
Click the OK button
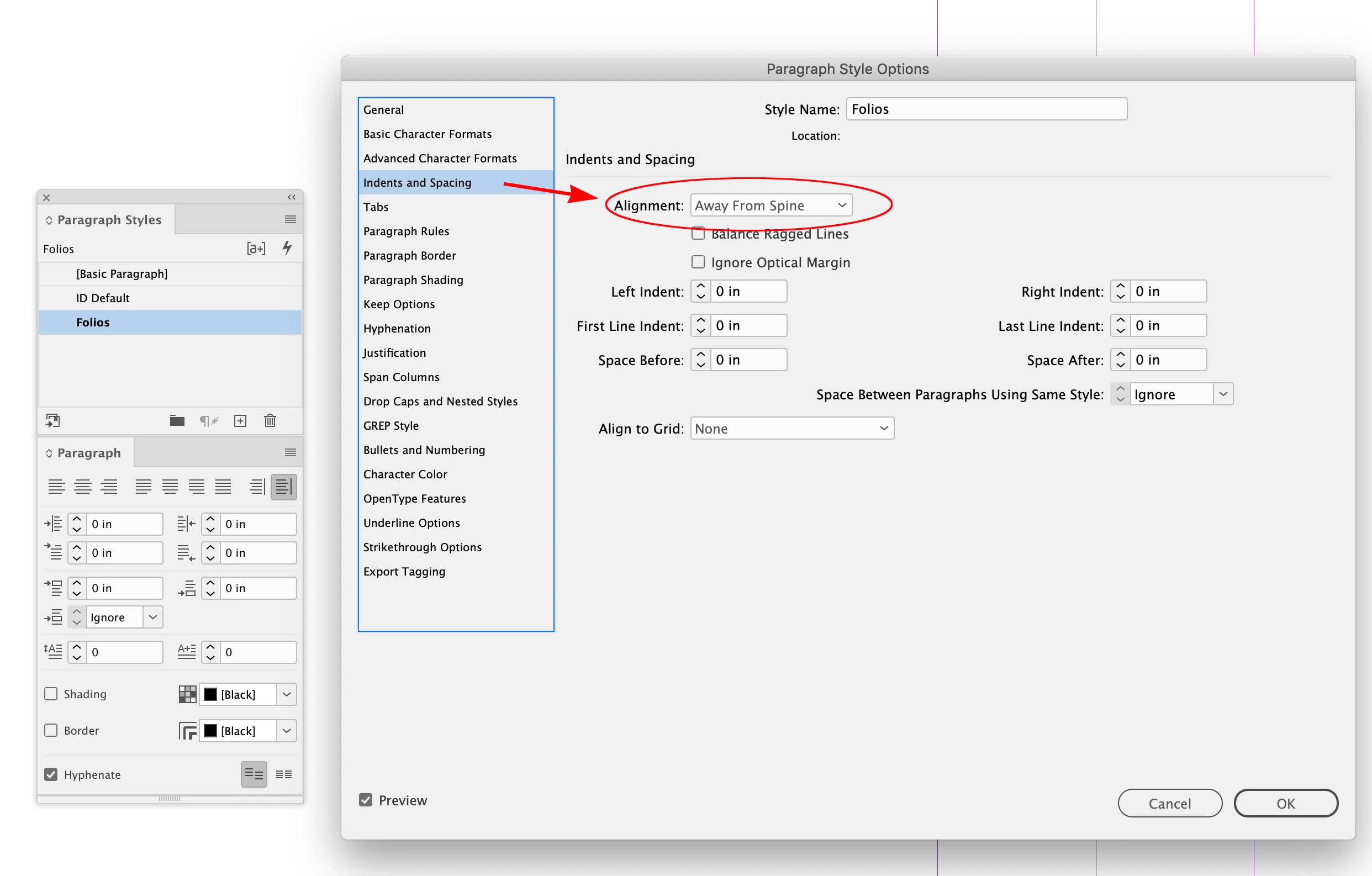click(1285, 803)
